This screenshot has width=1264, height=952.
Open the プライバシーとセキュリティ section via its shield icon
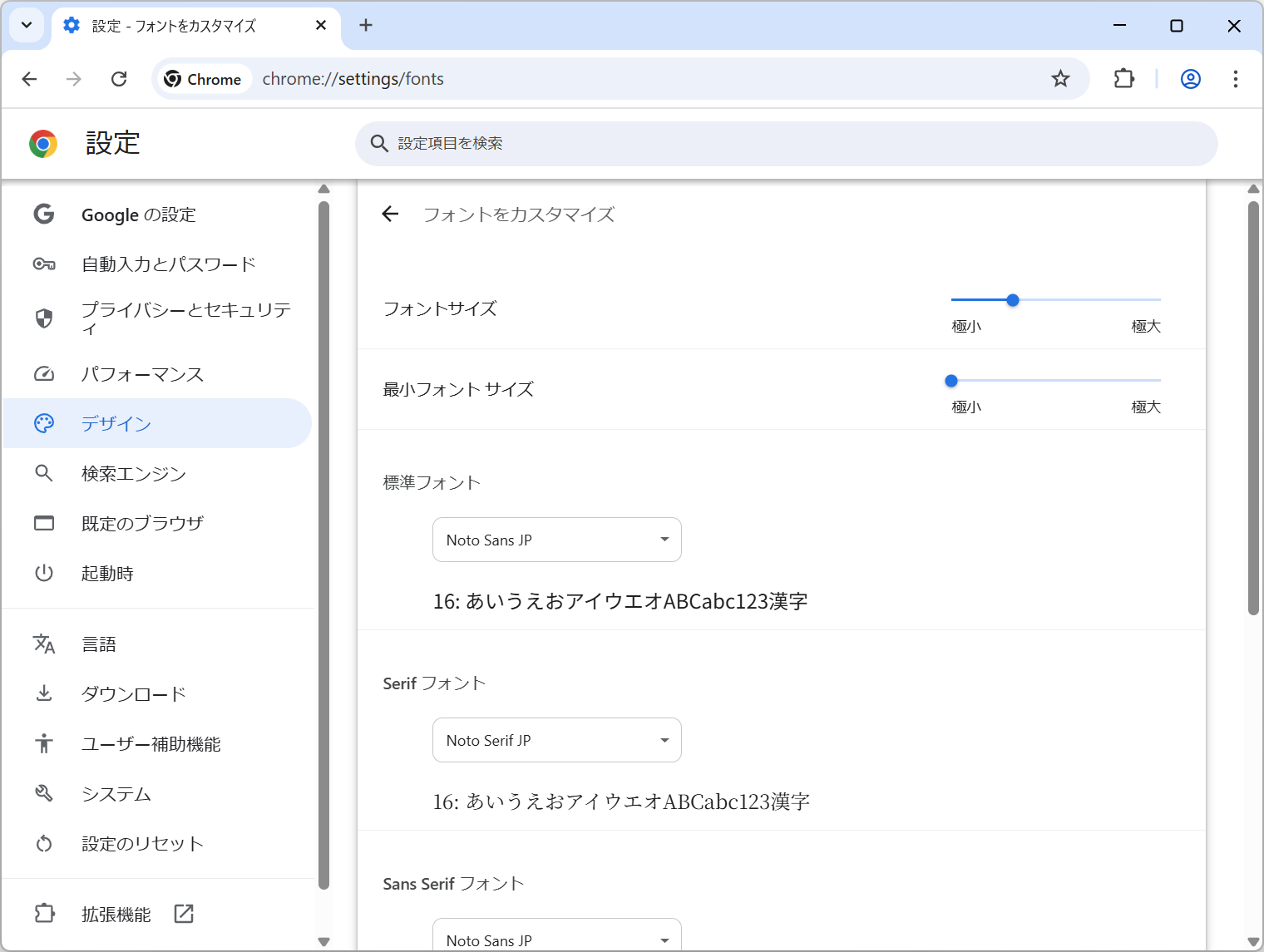[44, 318]
